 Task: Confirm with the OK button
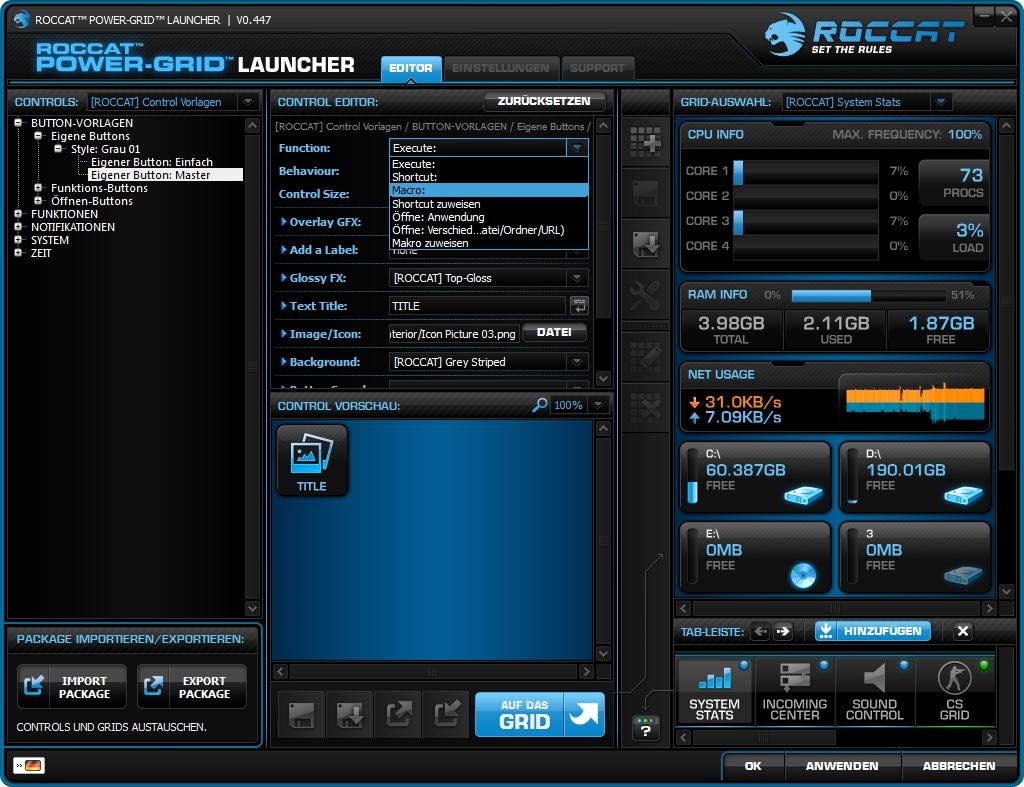coord(753,765)
